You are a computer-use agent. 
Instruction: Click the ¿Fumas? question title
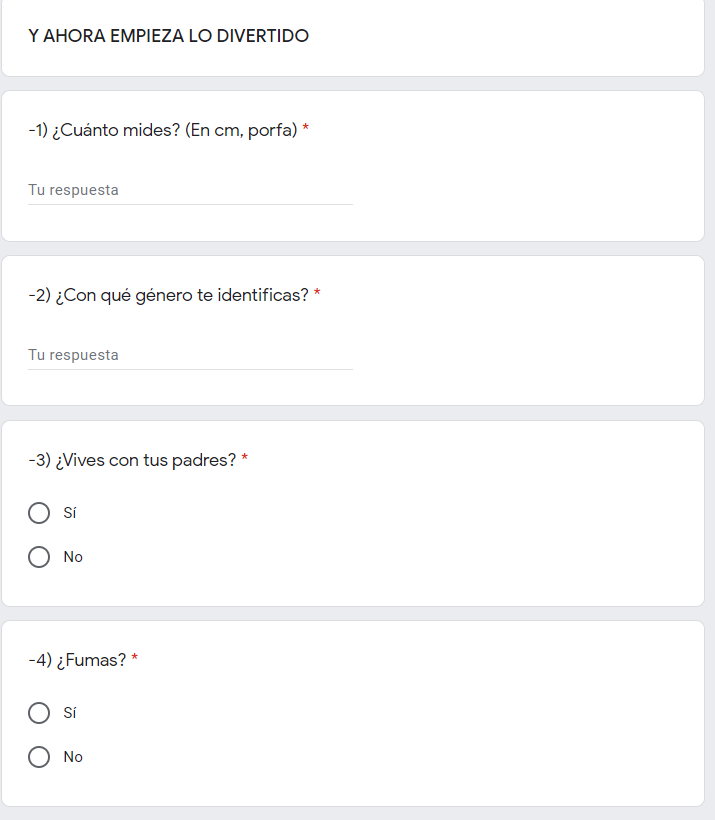click(77, 660)
